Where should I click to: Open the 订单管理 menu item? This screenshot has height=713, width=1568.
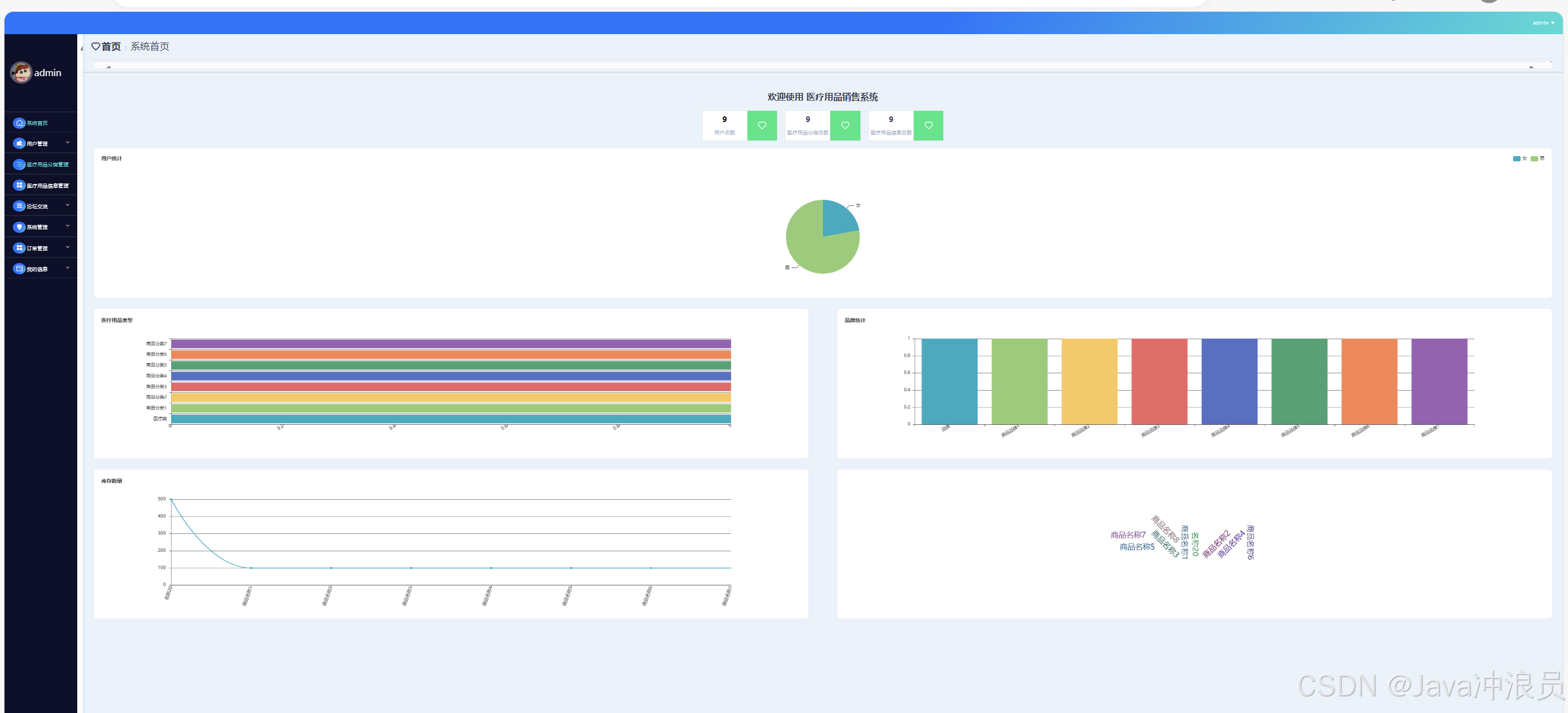click(x=37, y=248)
